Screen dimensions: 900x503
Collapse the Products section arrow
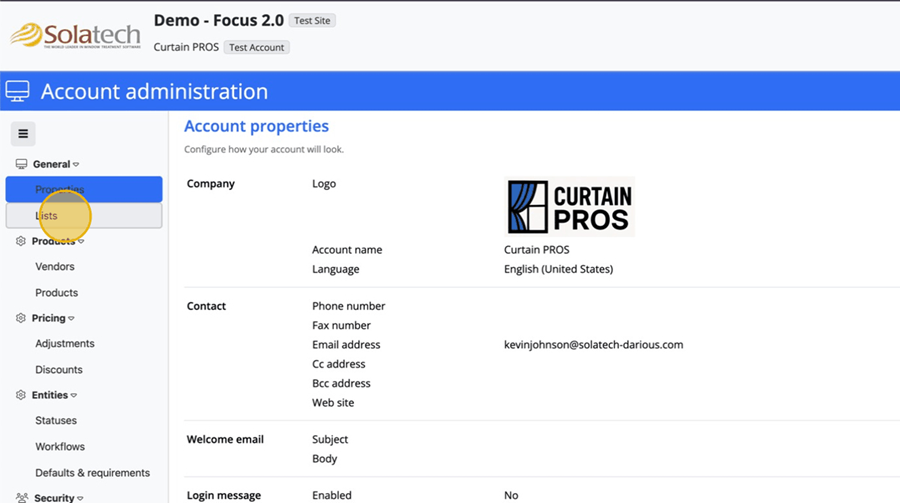[81, 242]
